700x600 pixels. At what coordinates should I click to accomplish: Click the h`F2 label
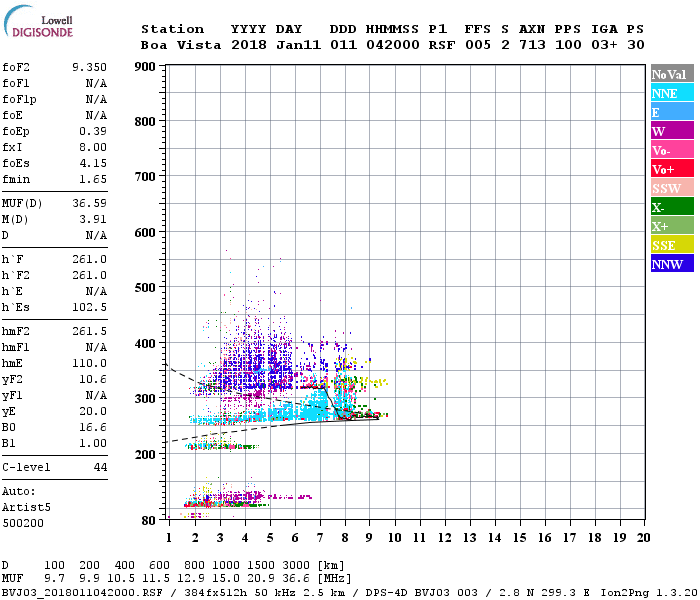tap(16, 275)
